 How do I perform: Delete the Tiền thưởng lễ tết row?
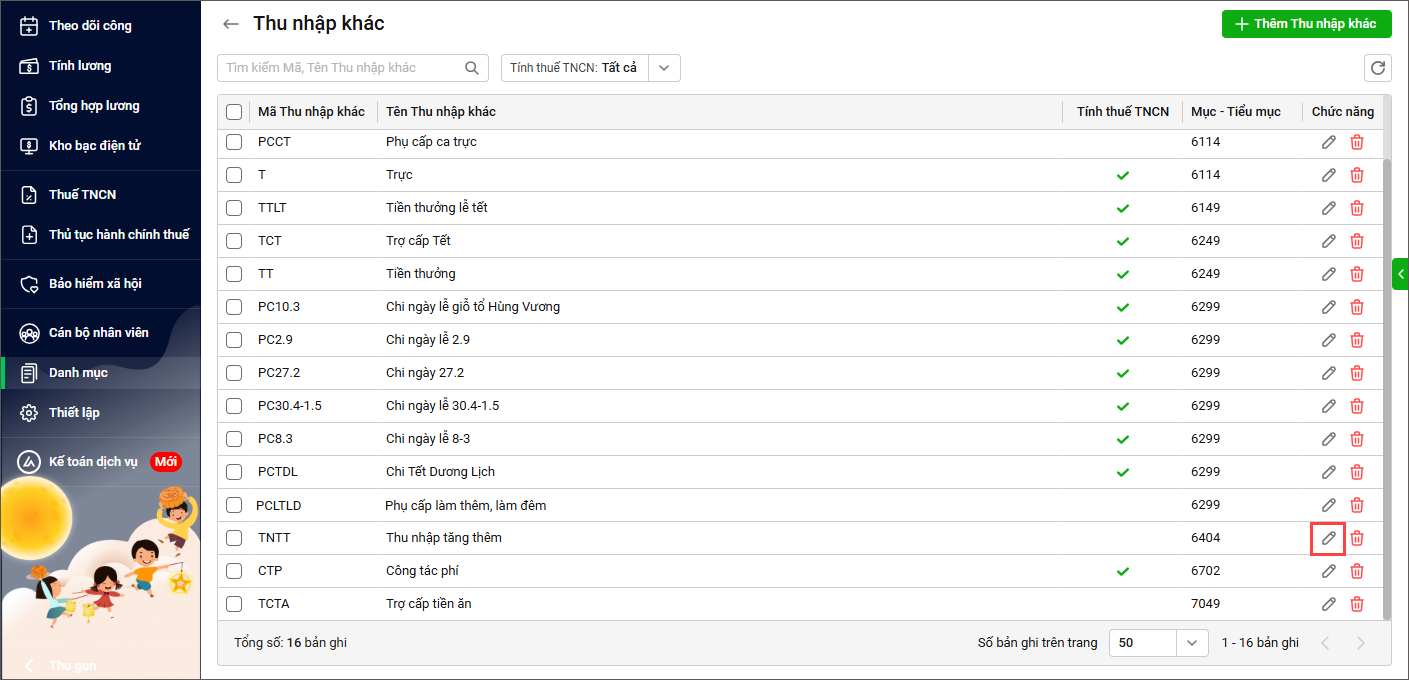1357,208
